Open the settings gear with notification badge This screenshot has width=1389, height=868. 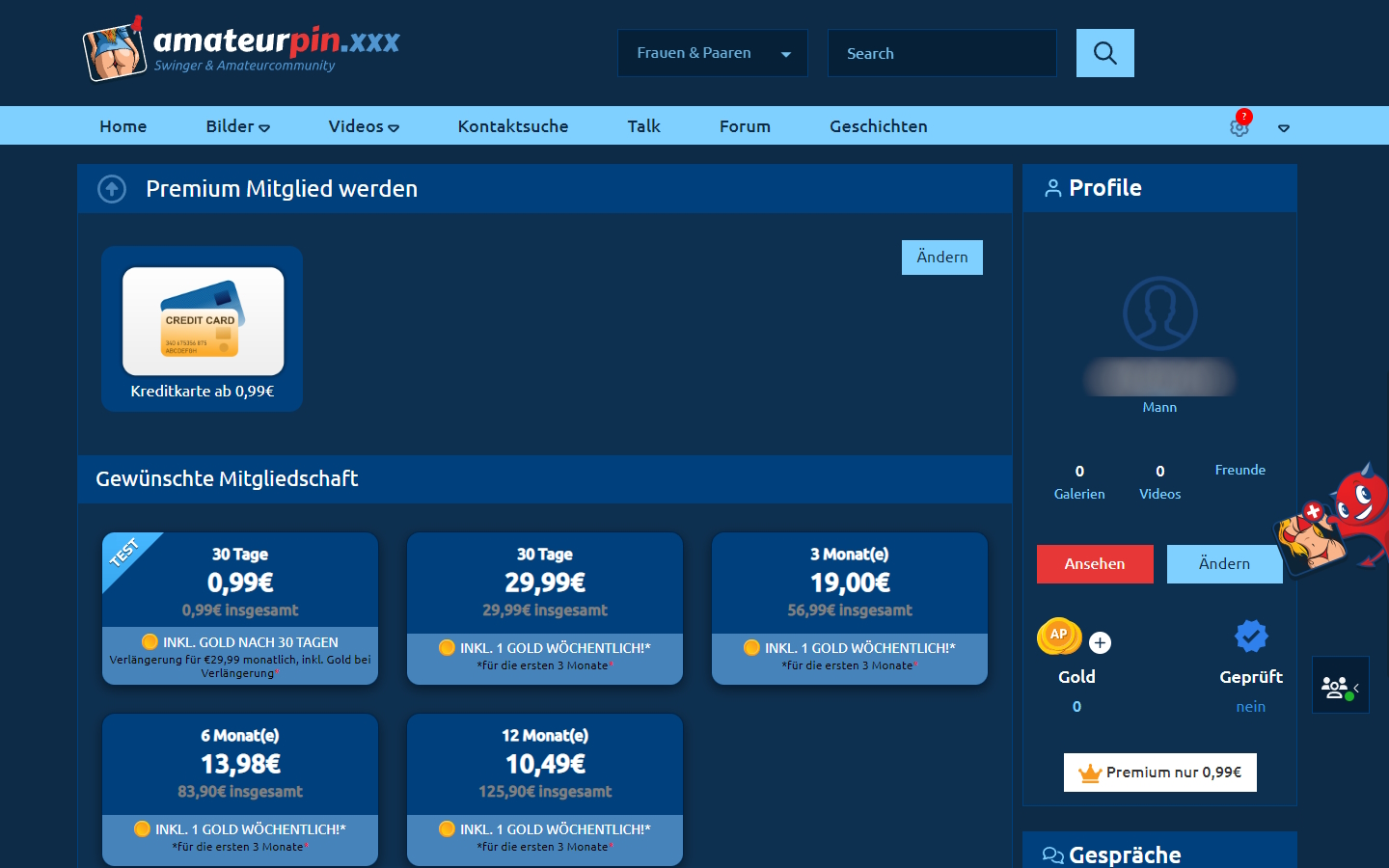click(1239, 126)
